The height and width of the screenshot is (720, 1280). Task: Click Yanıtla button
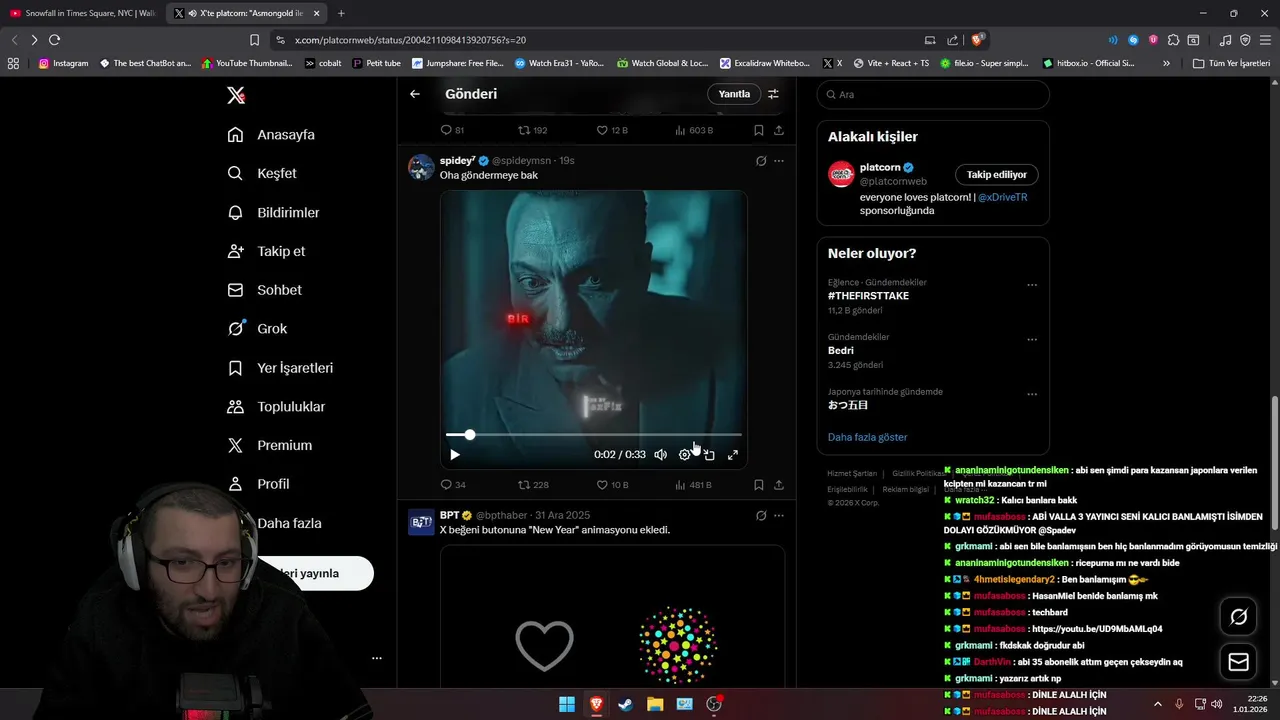[734, 94]
